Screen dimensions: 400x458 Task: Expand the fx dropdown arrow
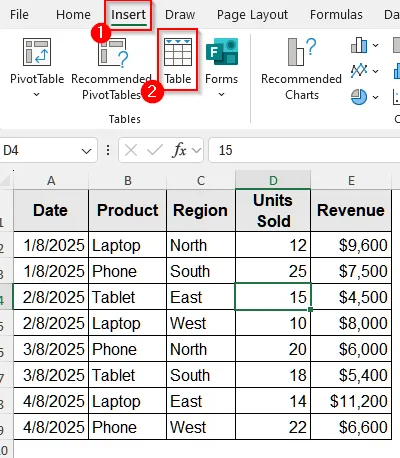pos(197,151)
